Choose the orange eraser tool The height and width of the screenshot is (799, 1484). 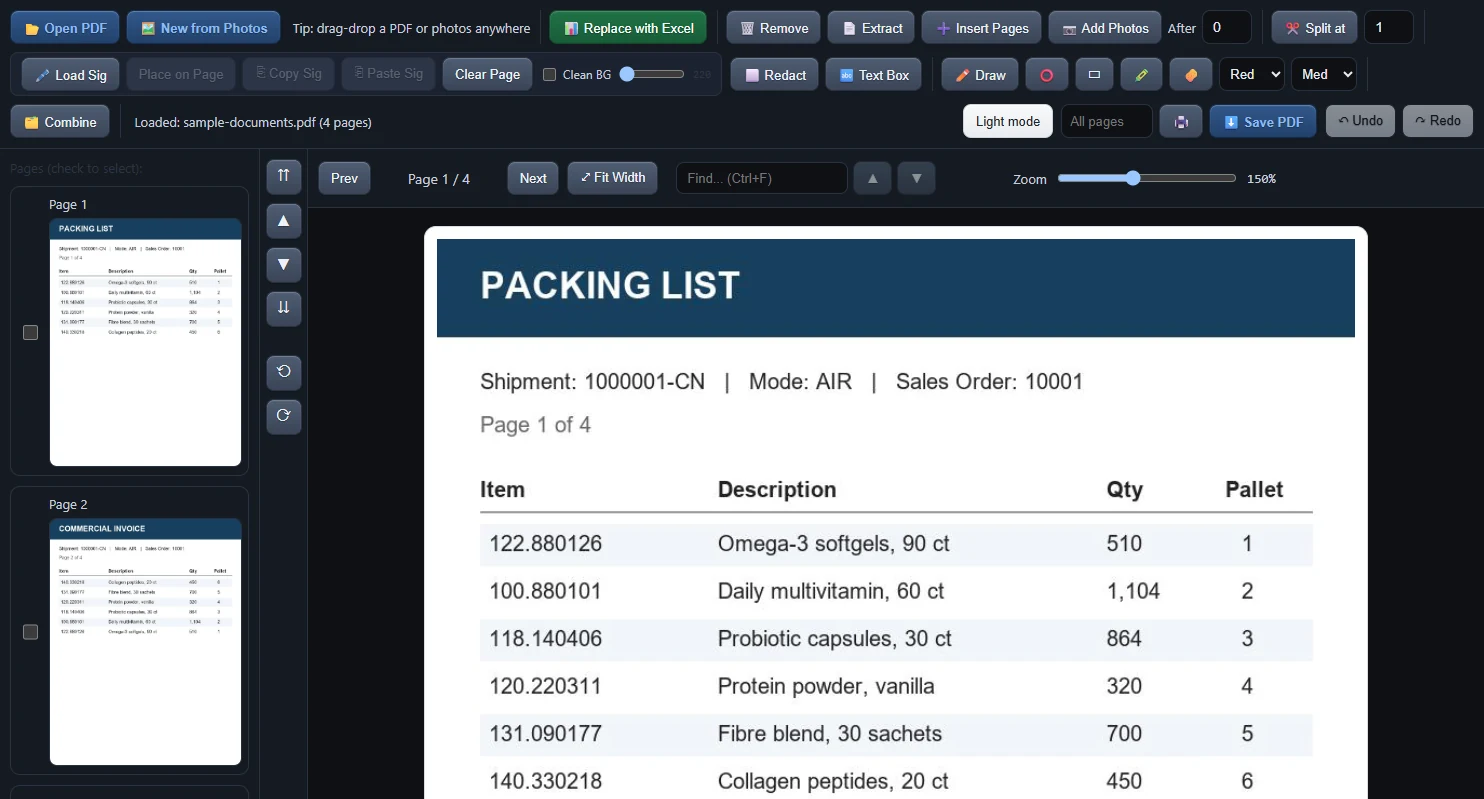pos(1190,75)
